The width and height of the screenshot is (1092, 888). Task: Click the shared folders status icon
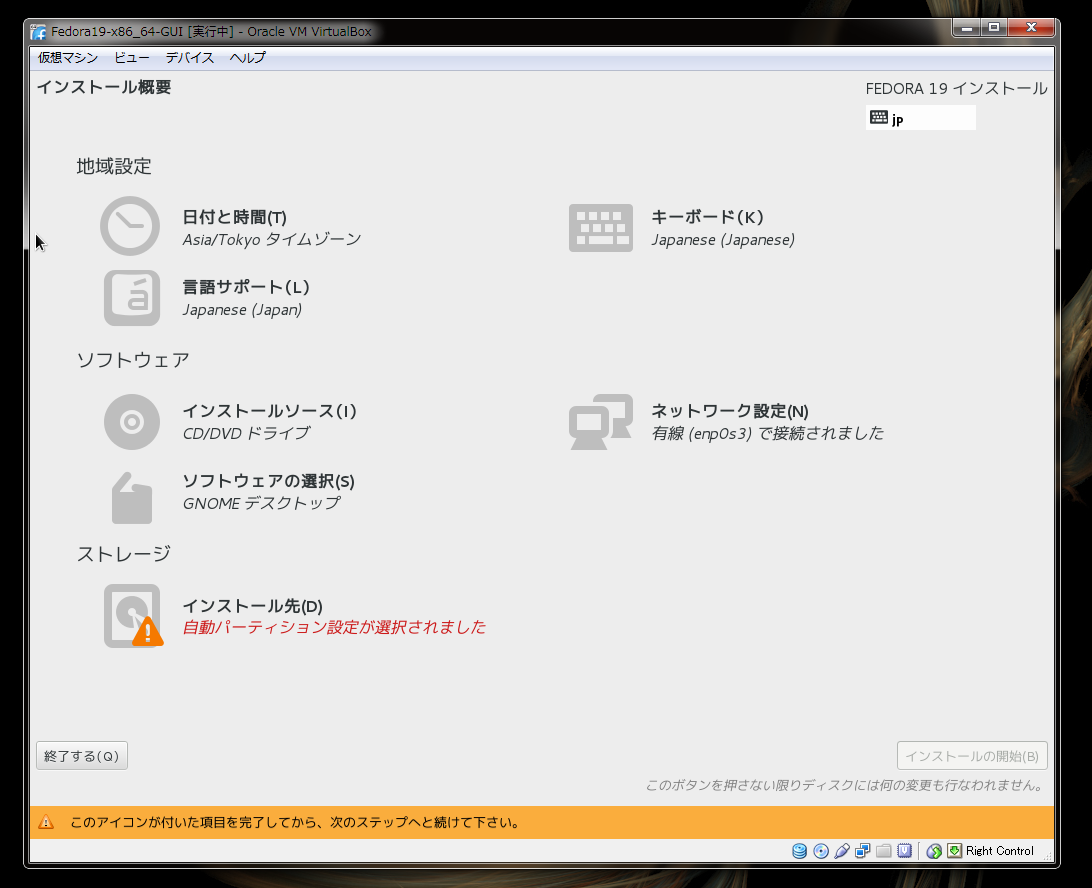(884, 851)
